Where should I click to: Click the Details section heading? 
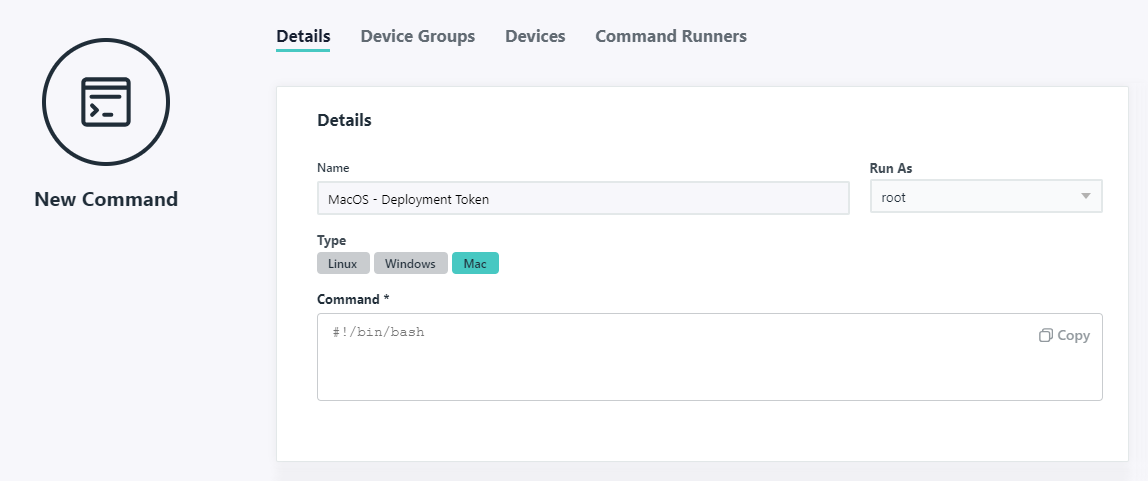pyautogui.click(x=344, y=120)
